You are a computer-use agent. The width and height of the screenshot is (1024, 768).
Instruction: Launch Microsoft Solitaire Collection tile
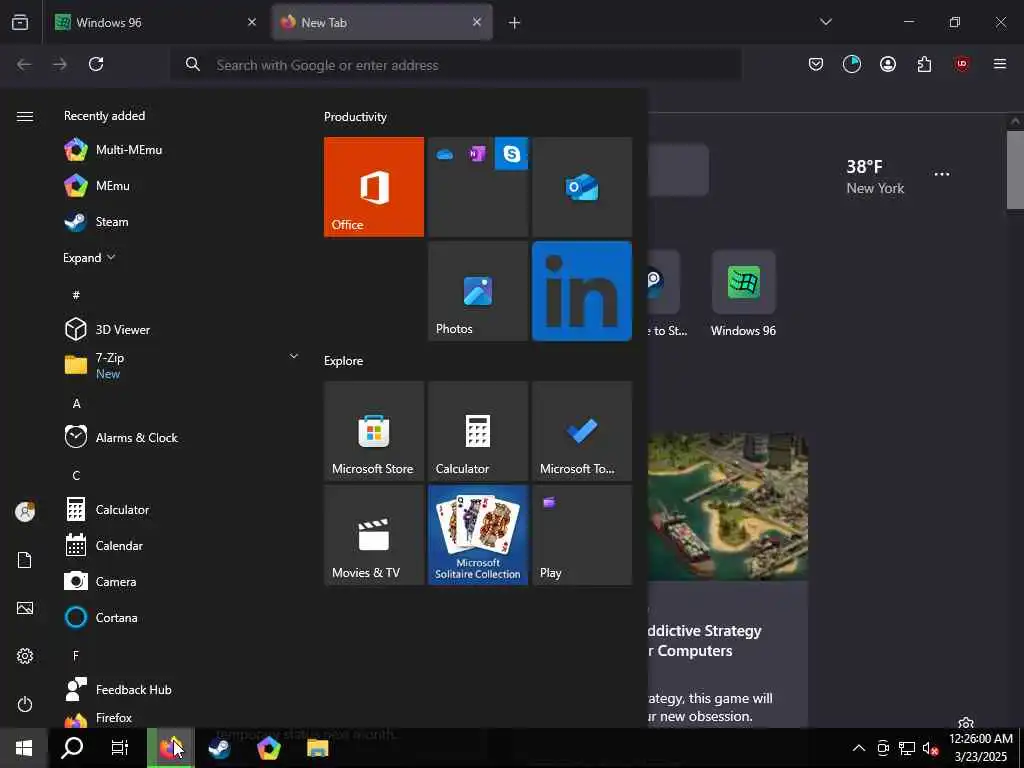point(478,535)
